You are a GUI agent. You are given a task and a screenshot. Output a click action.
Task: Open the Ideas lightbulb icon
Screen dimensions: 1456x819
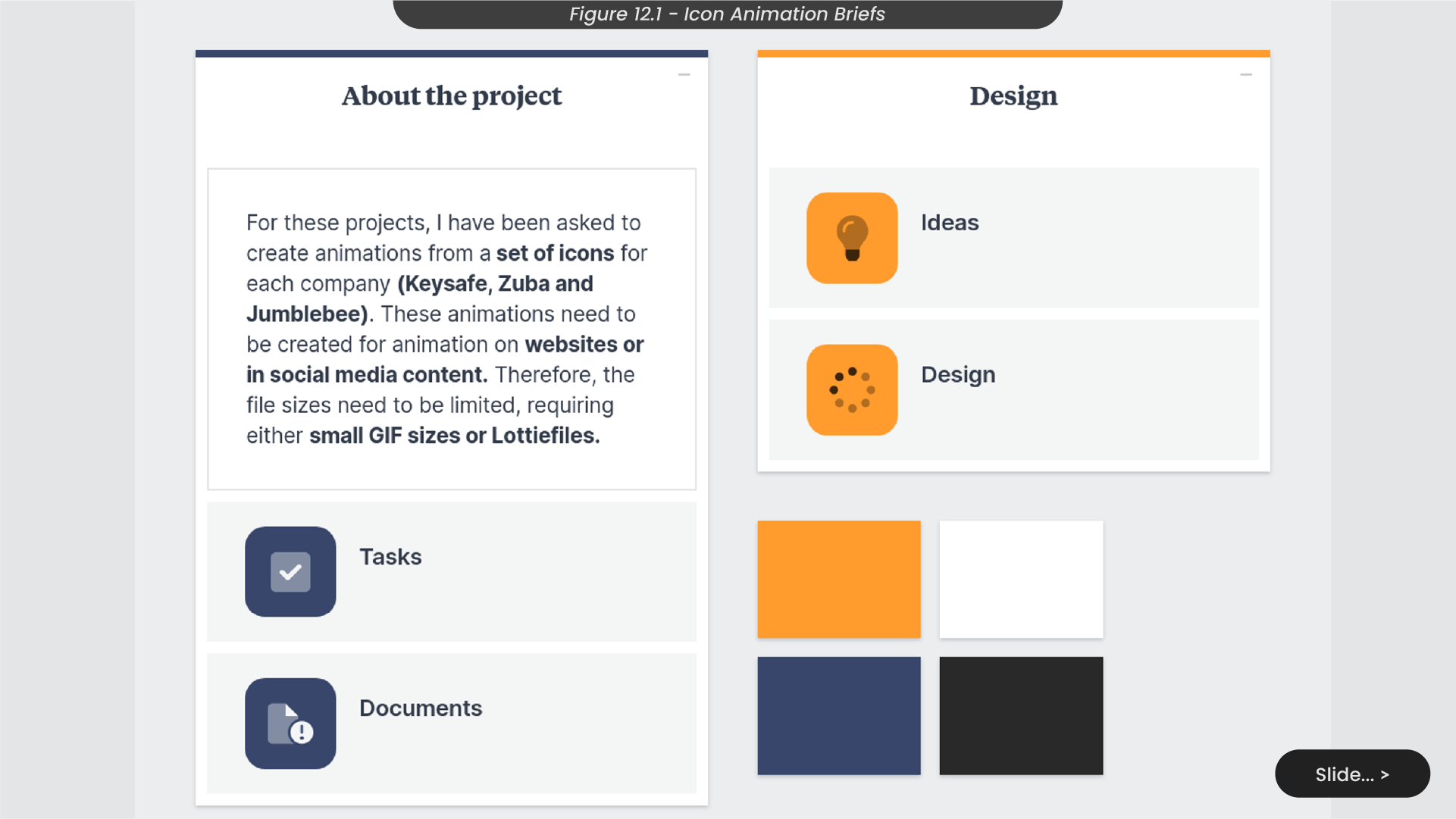(x=852, y=238)
